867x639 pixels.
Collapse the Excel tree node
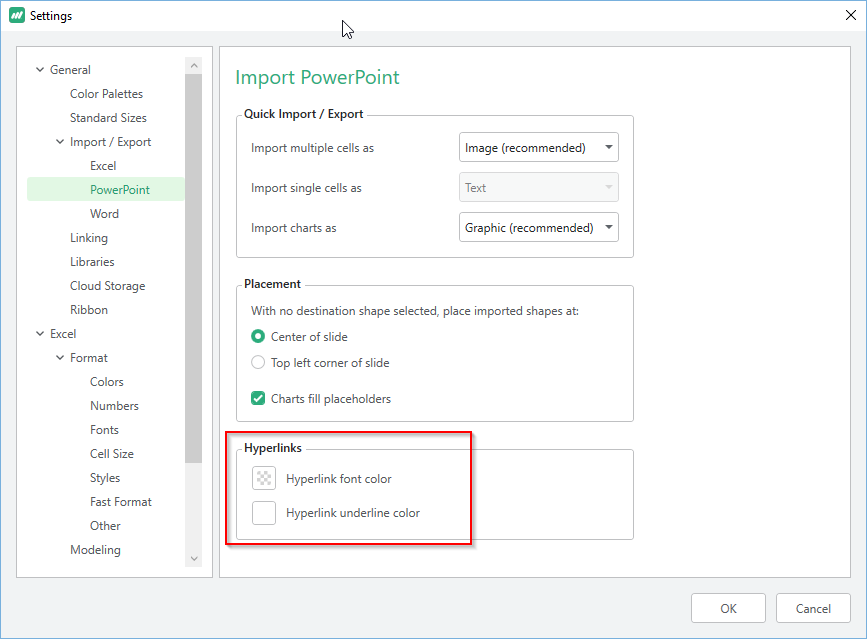tap(40, 334)
